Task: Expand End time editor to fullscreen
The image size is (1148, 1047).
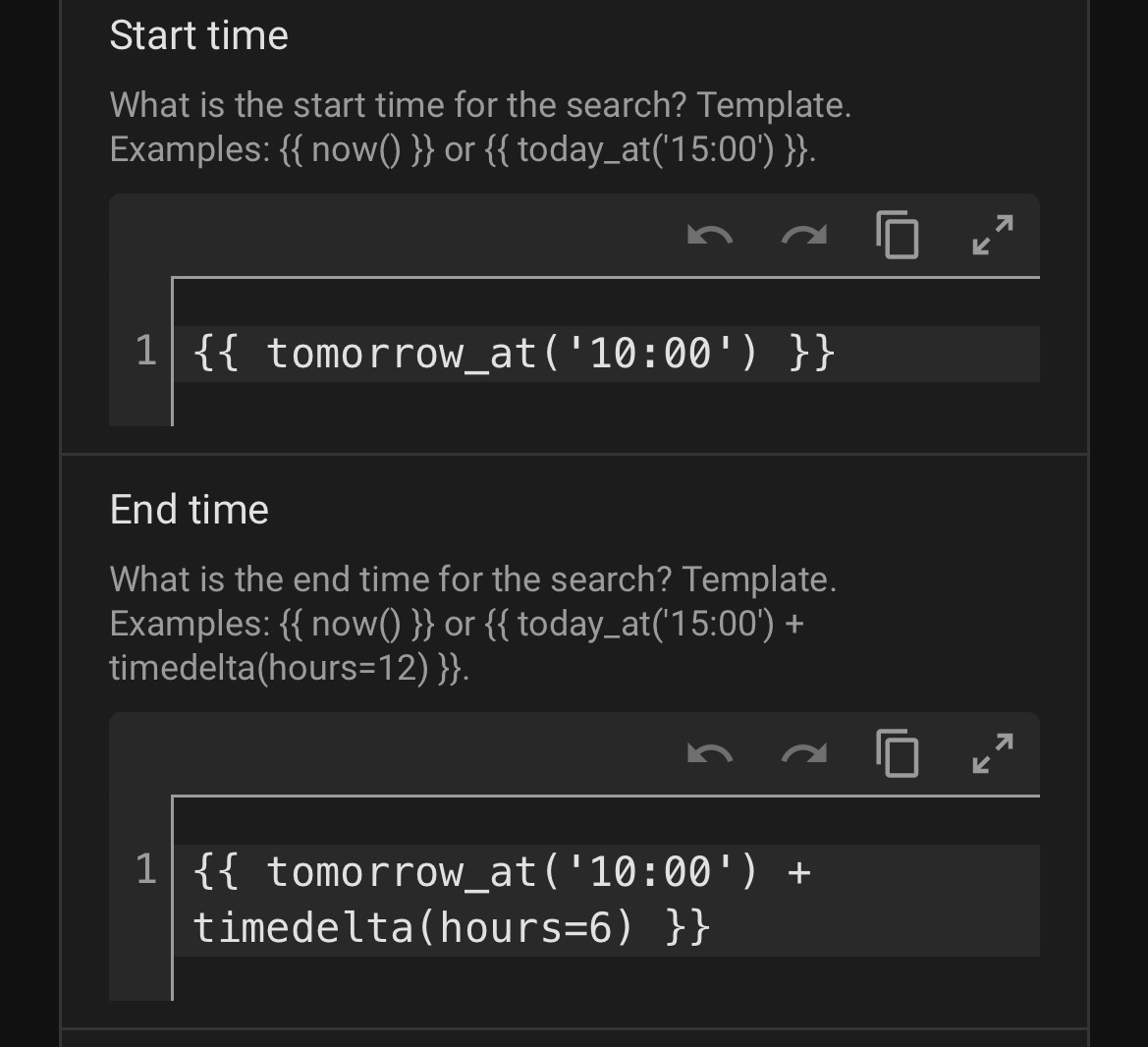Action: click(992, 754)
